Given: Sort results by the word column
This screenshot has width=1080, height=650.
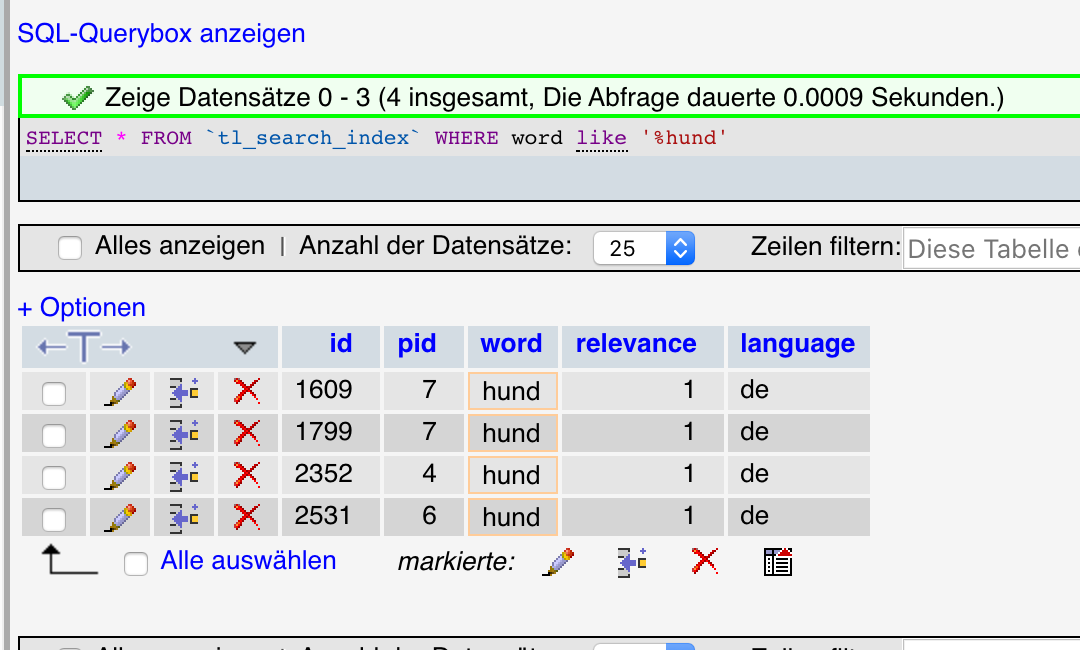Looking at the screenshot, I should click(x=511, y=344).
